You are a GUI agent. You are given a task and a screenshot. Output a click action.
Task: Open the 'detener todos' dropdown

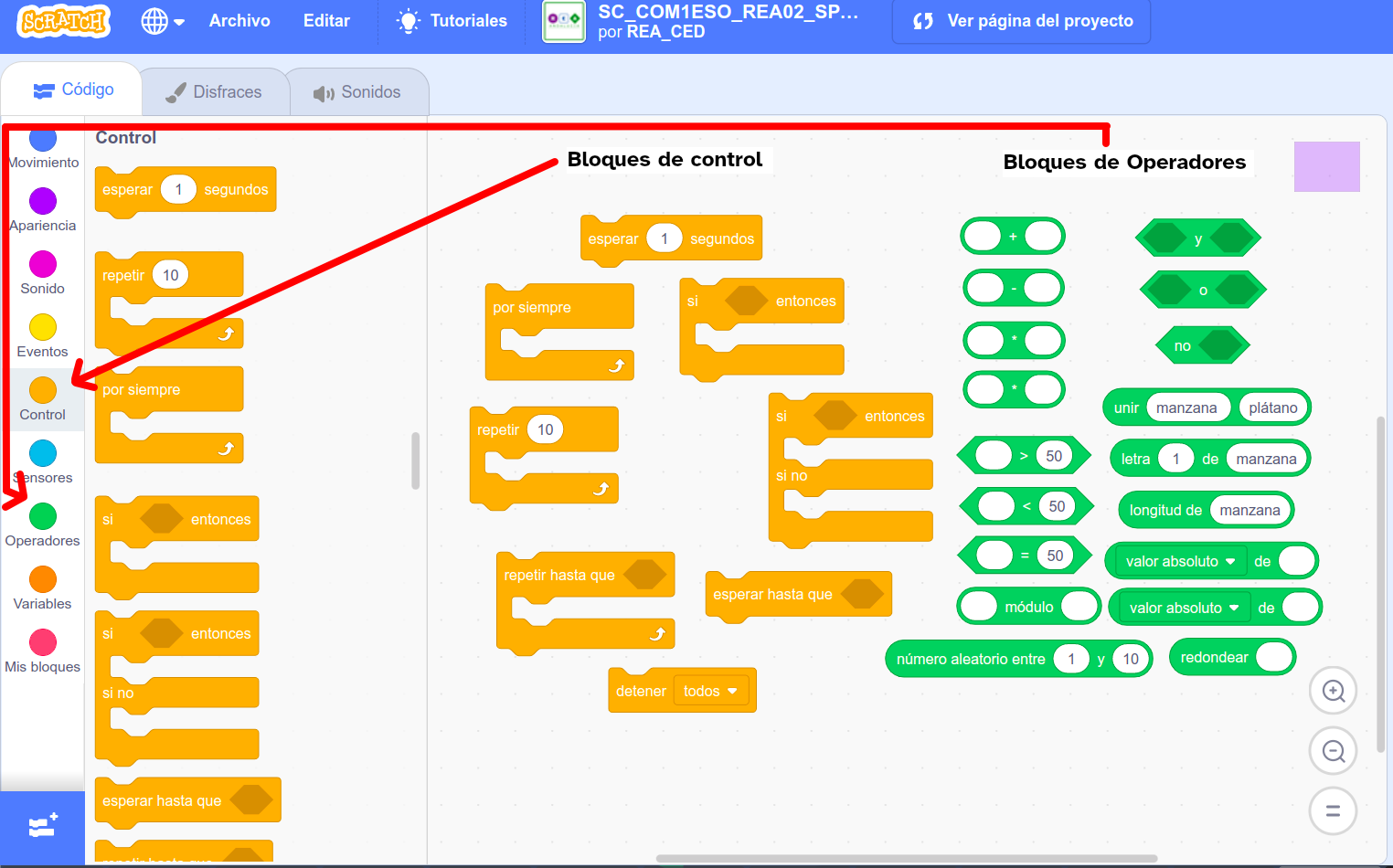[712, 691]
